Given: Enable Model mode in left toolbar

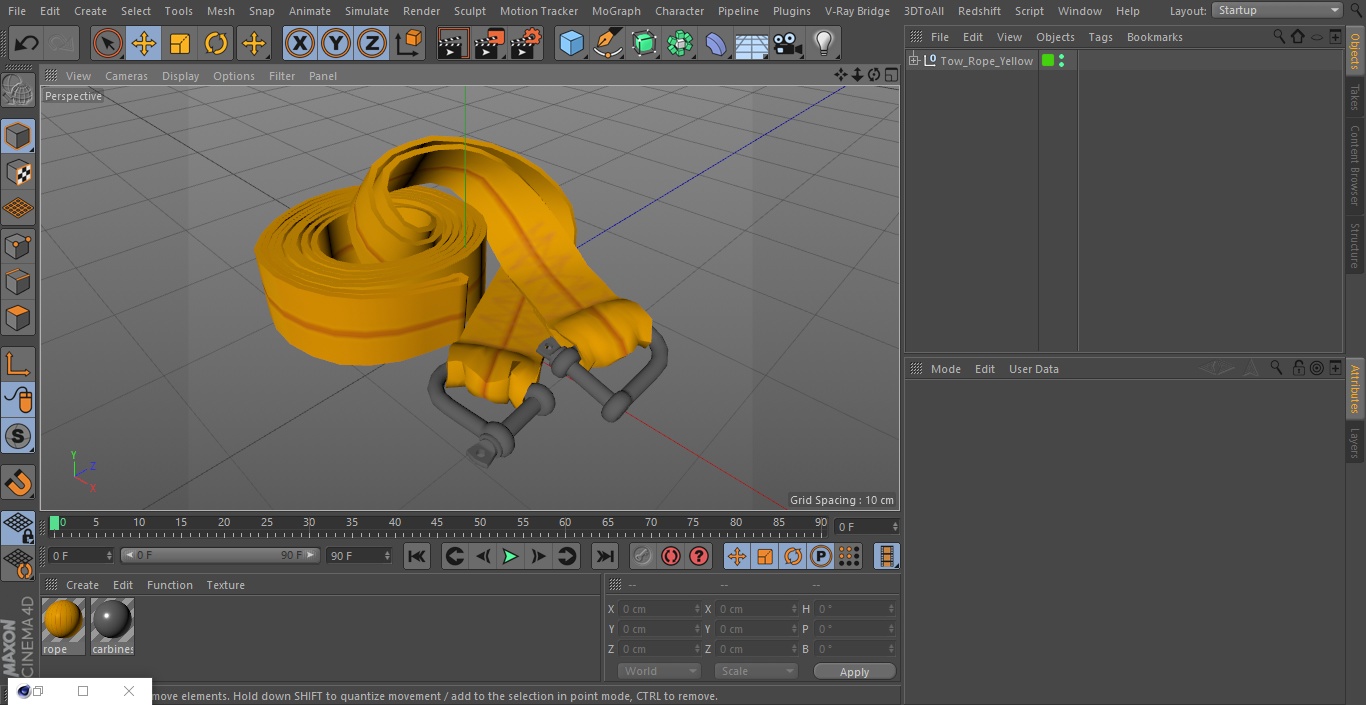Looking at the screenshot, I should click(x=18, y=136).
